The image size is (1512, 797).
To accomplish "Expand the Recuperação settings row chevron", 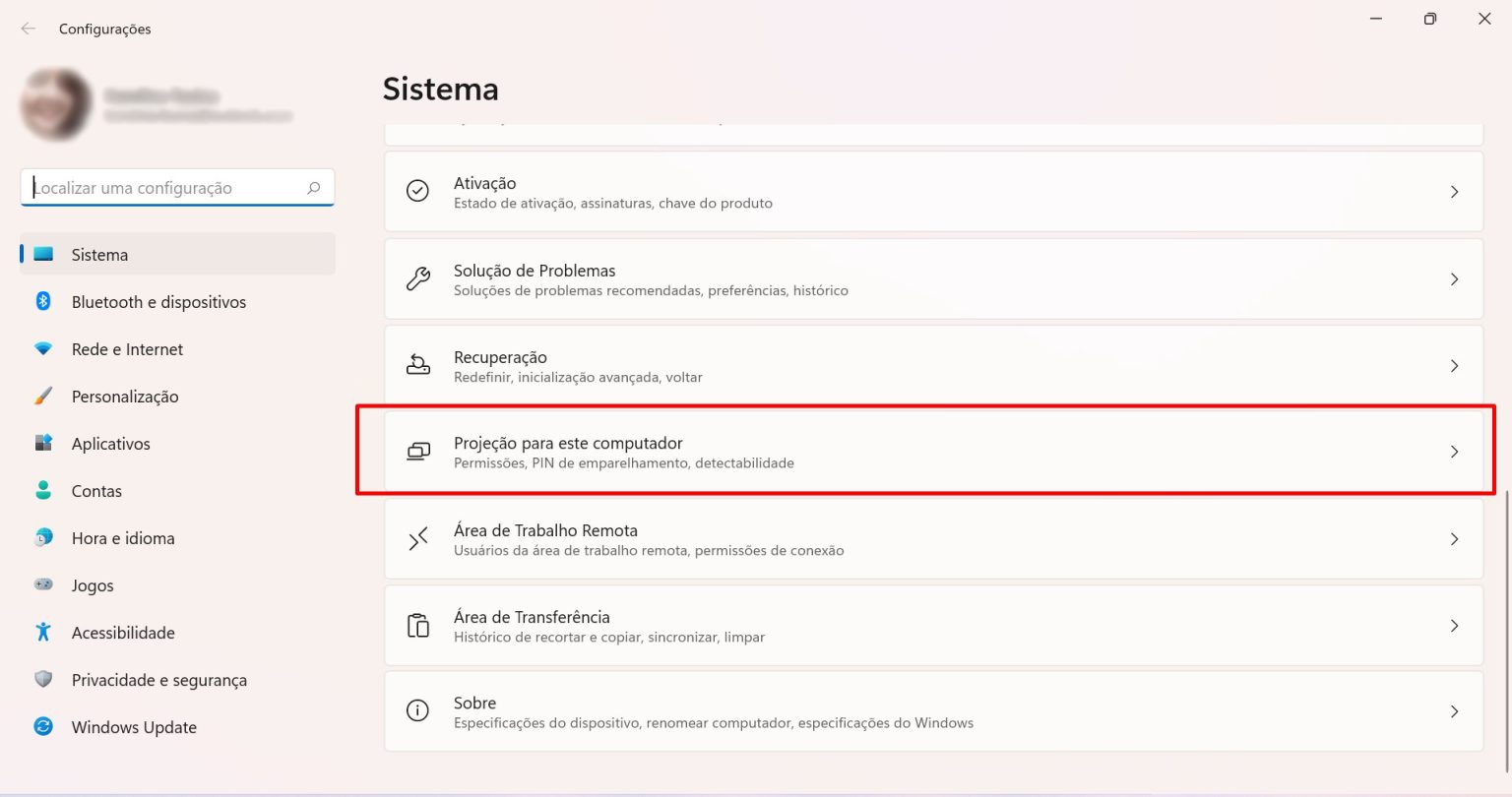I will [x=1454, y=365].
